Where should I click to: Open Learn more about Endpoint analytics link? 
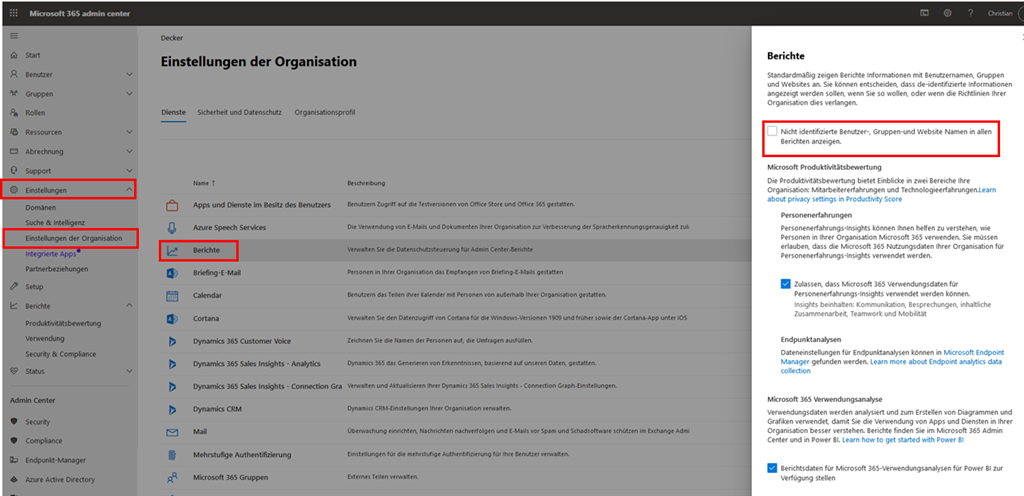[891, 365]
